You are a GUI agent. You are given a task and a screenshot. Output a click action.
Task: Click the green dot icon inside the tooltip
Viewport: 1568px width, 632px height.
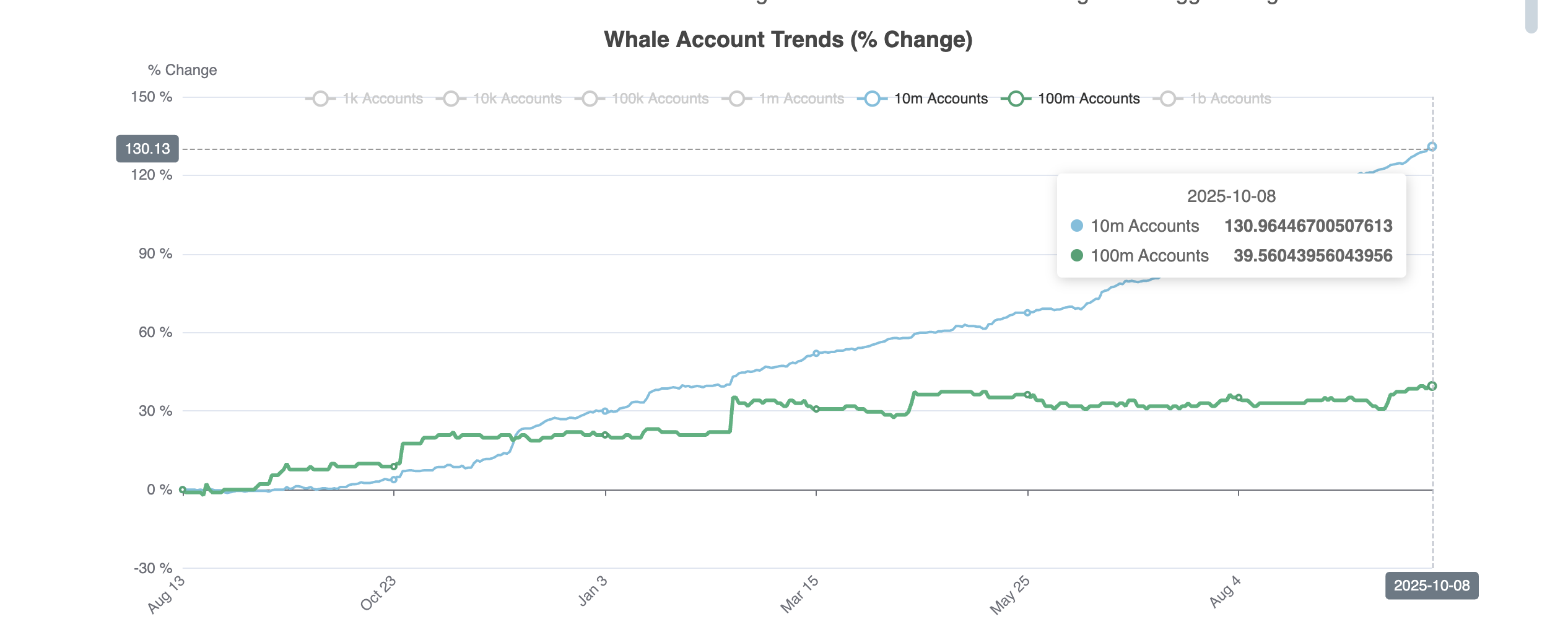pos(1076,255)
